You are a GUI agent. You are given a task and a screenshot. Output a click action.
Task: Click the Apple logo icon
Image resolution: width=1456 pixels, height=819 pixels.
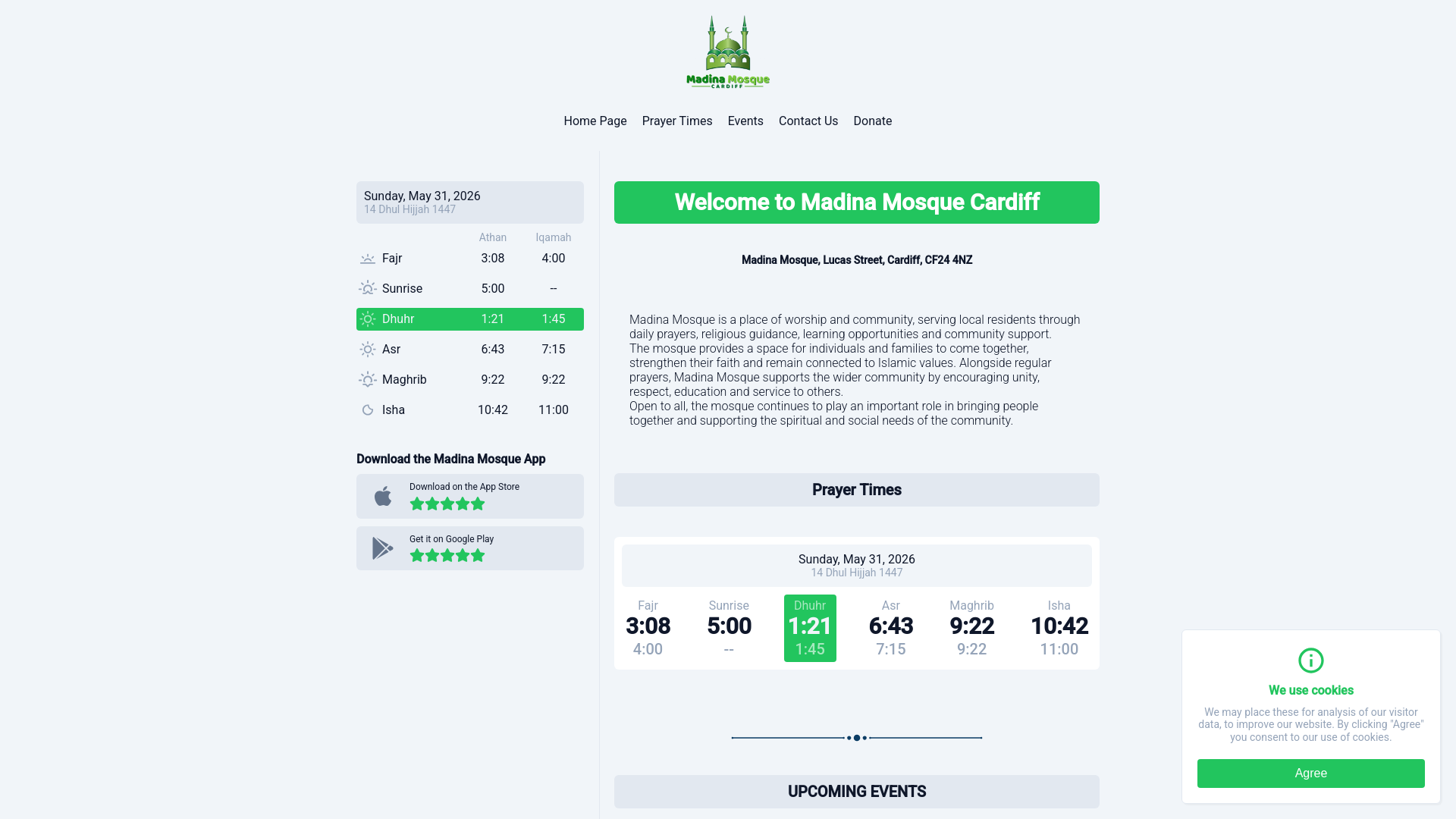[383, 496]
